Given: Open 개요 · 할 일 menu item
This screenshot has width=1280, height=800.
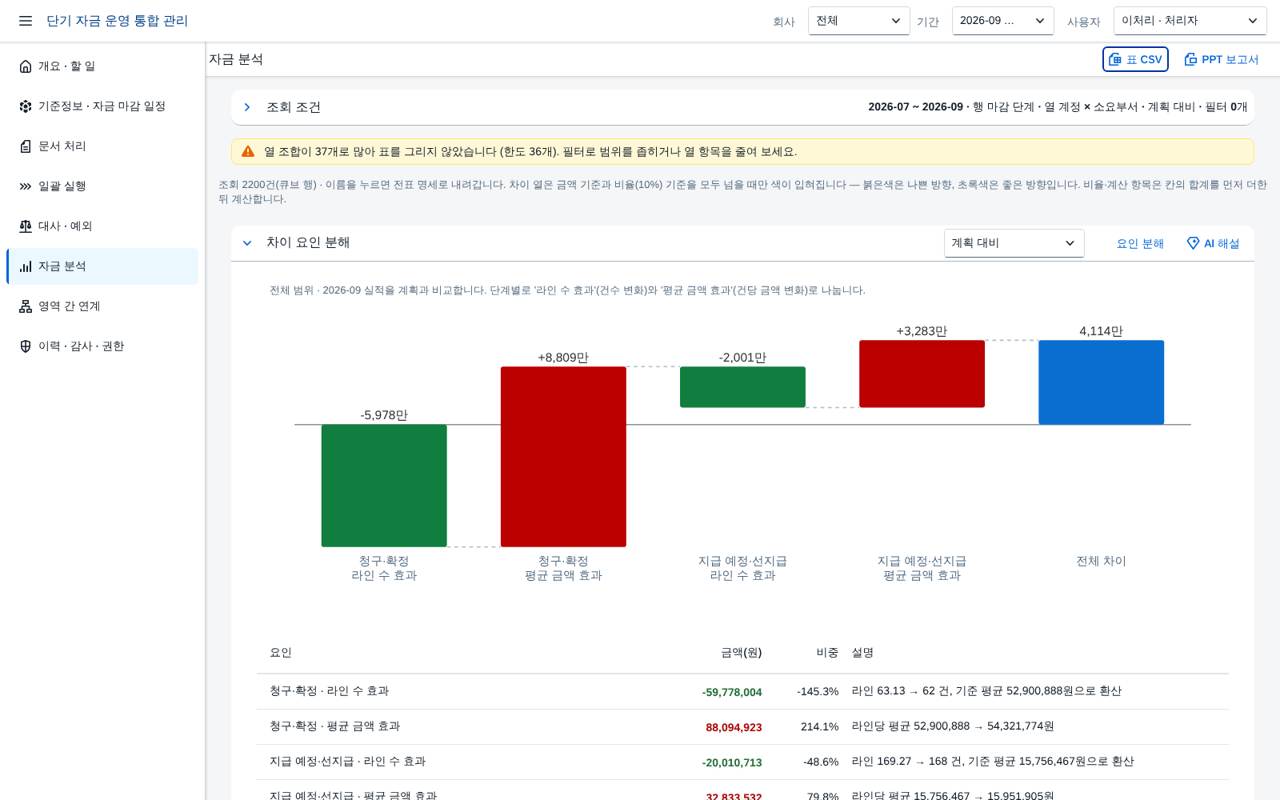Looking at the screenshot, I should [x=102, y=66].
